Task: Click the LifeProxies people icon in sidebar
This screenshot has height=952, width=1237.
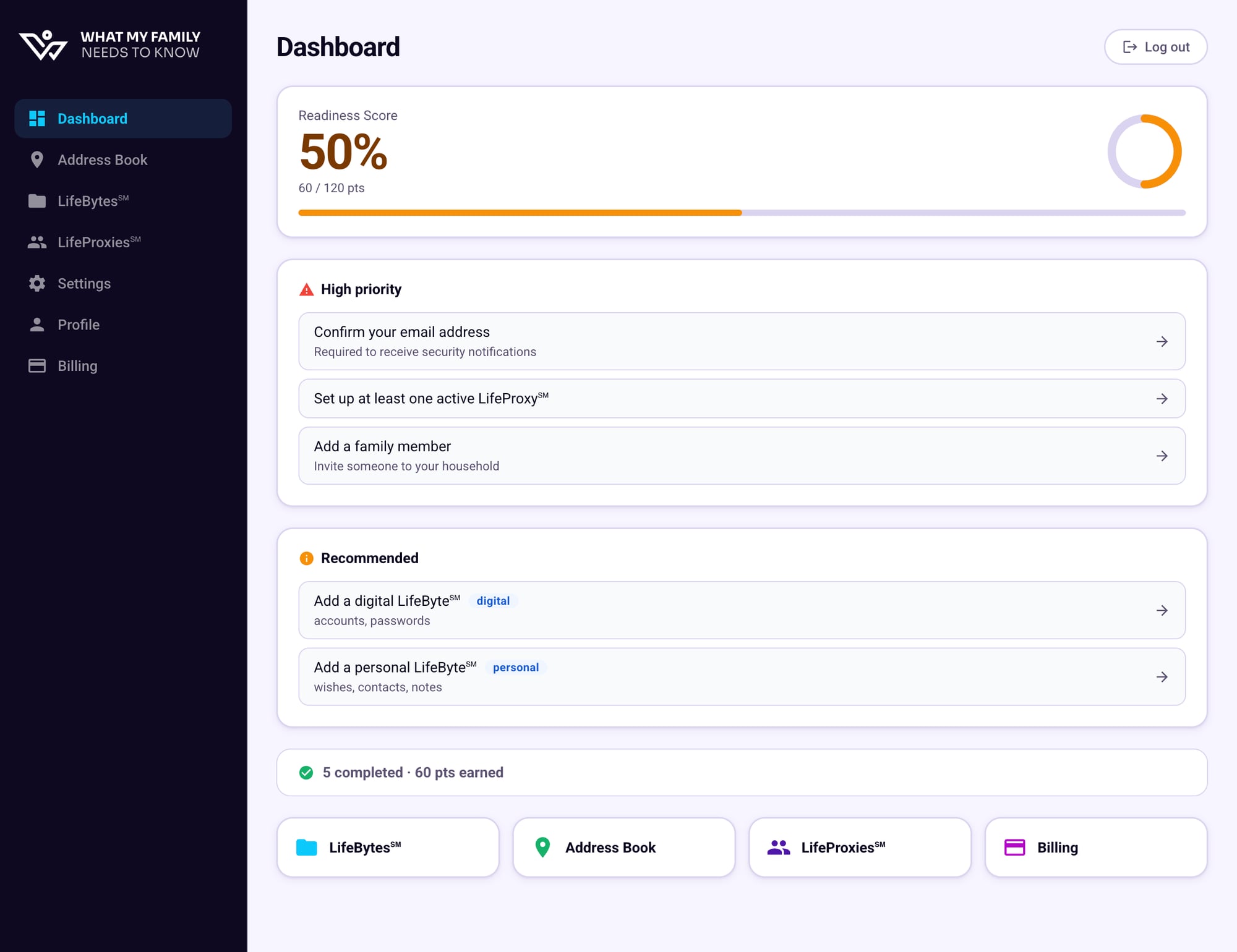Action: [x=37, y=242]
